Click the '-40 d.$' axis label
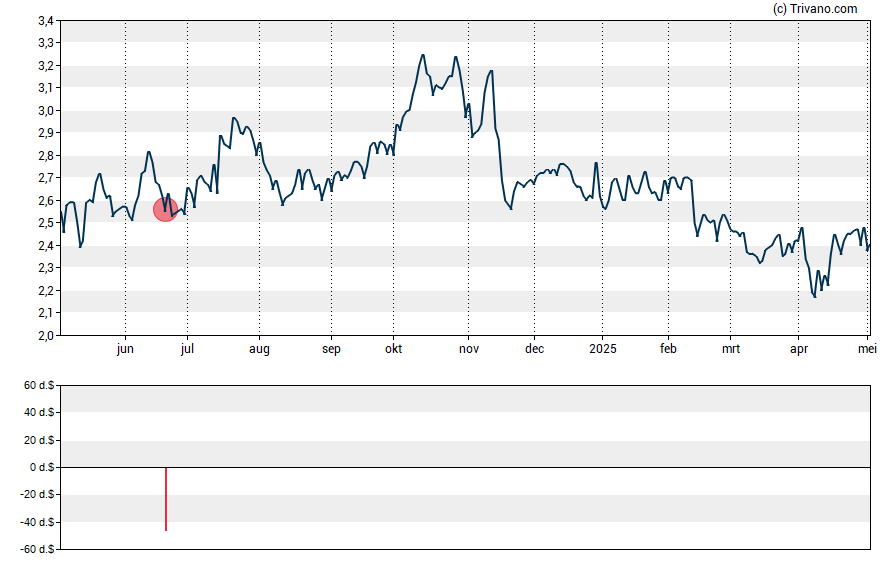Viewport: 888px width, 565px height. point(37,523)
